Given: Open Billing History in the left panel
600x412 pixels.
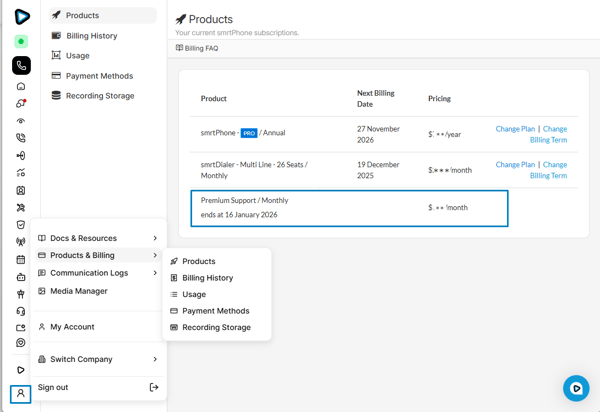Looking at the screenshot, I should (x=91, y=36).
